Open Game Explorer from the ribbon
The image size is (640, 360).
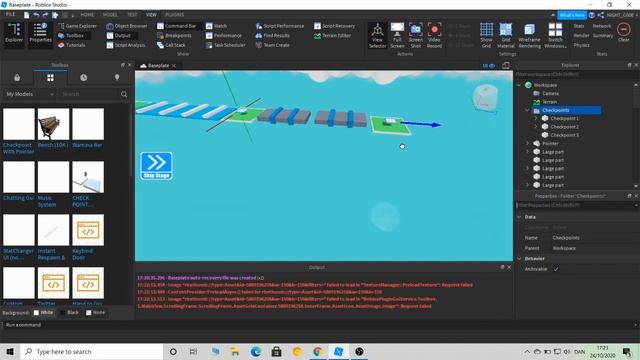click(77, 26)
